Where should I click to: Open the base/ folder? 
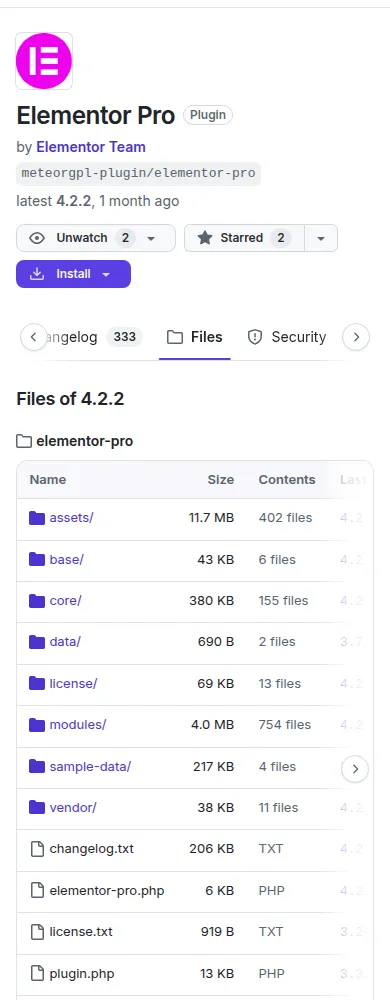pos(66,559)
